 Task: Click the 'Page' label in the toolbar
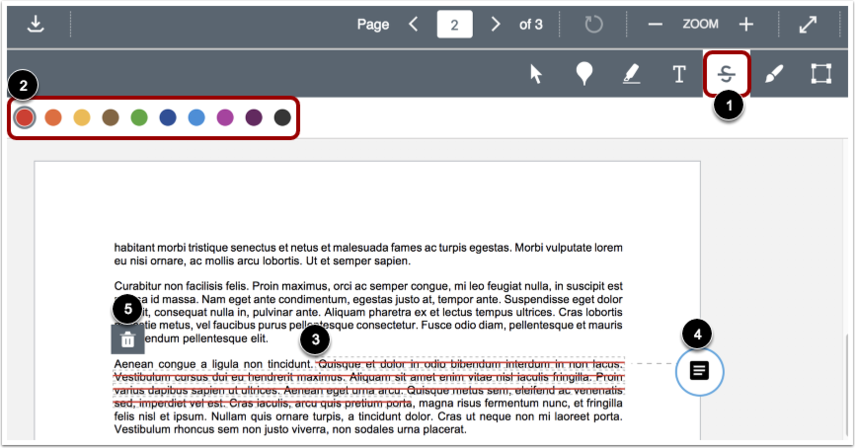[373, 25]
